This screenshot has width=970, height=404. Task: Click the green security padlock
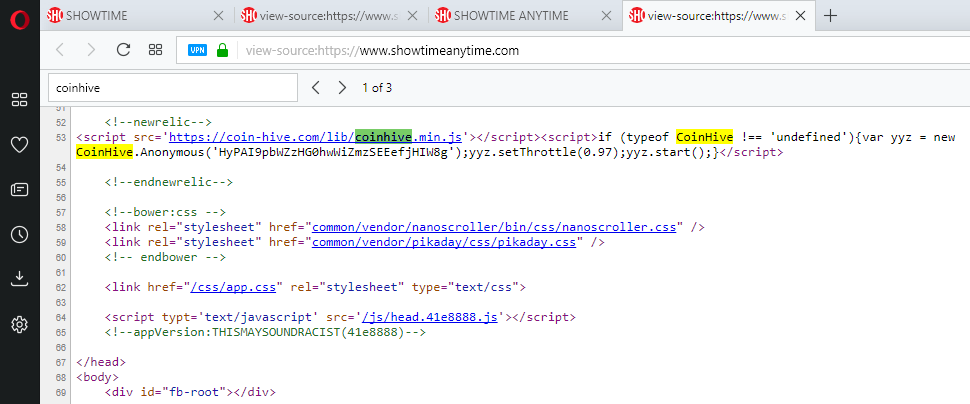tap(222, 51)
